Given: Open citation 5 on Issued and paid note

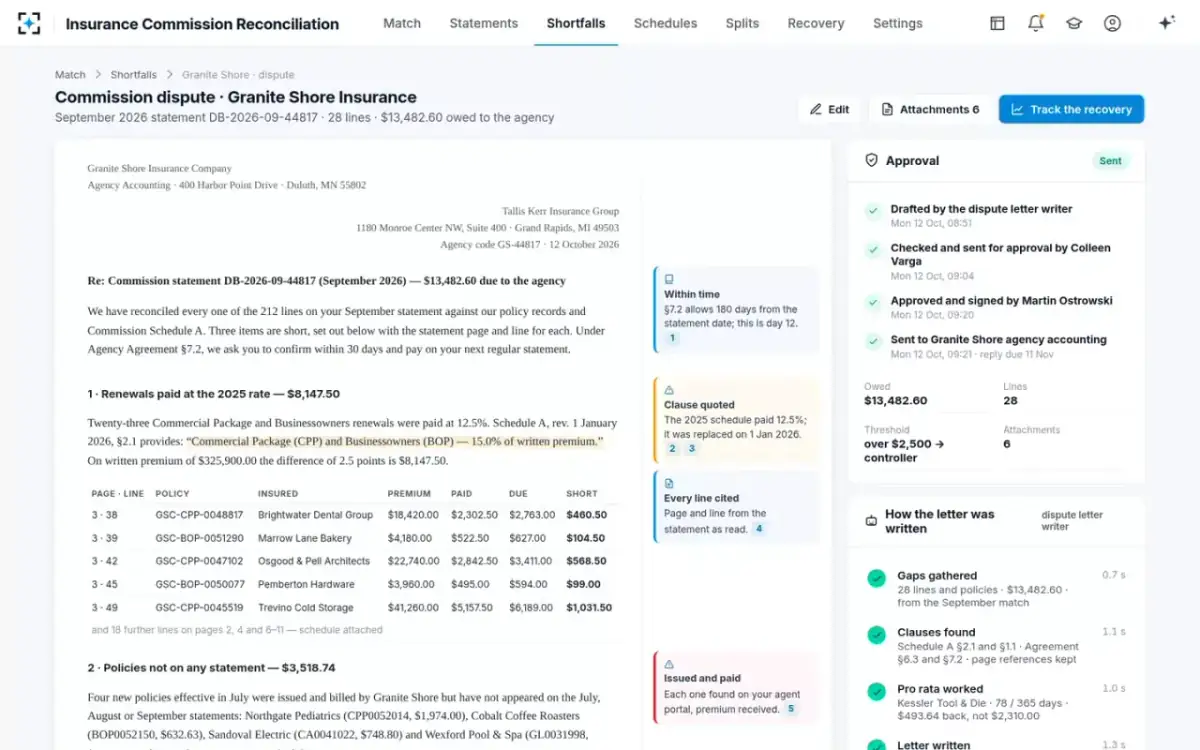Looking at the screenshot, I should point(790,709).
